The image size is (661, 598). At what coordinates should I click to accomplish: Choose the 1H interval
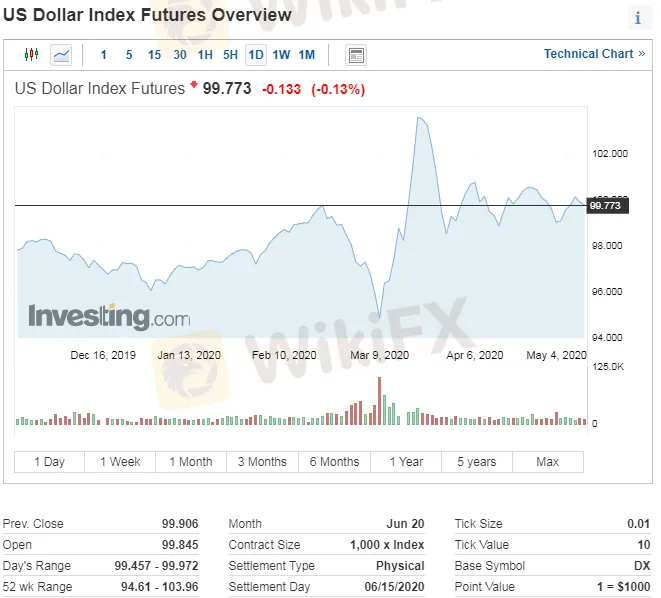205,55
